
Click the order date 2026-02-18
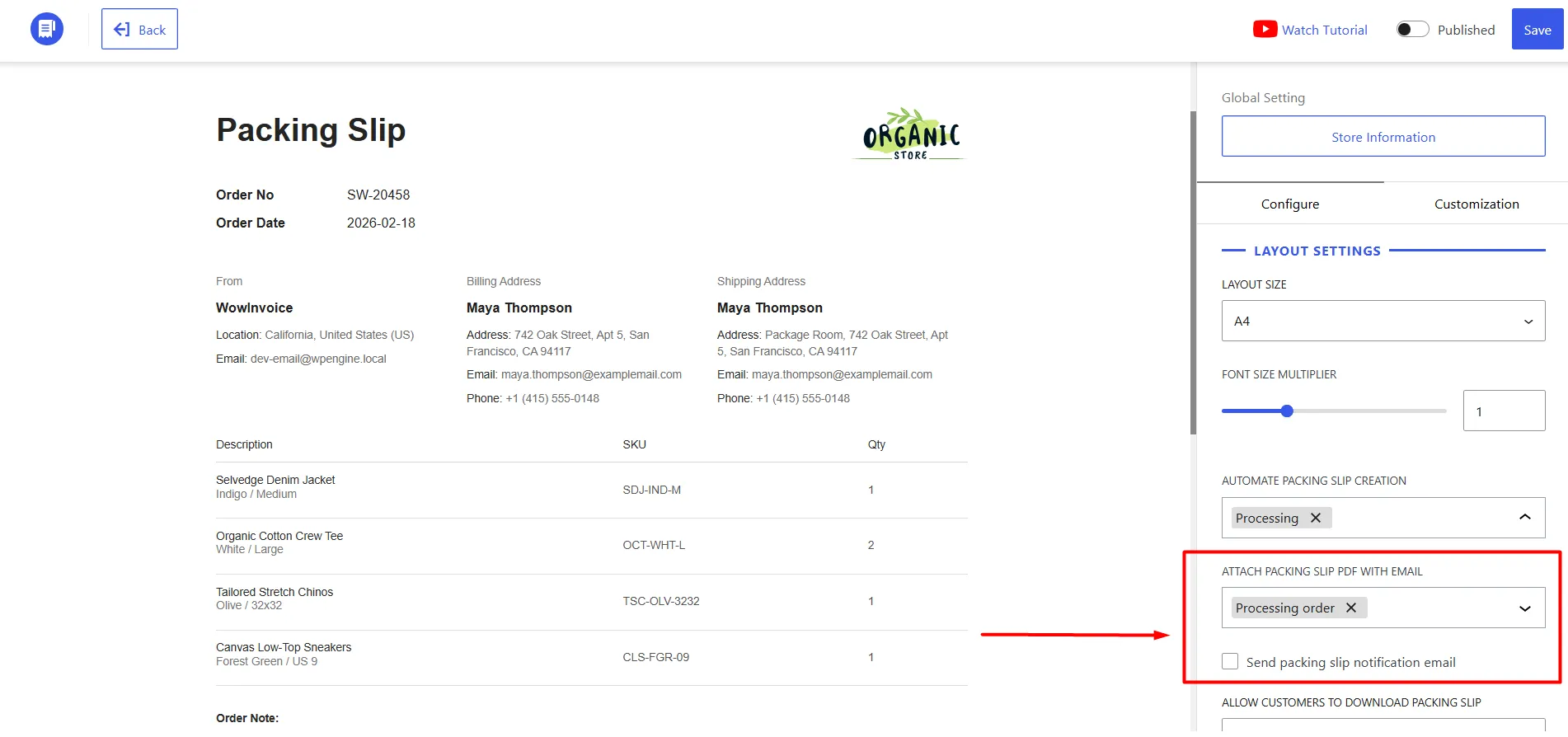(x=381, y=223)
